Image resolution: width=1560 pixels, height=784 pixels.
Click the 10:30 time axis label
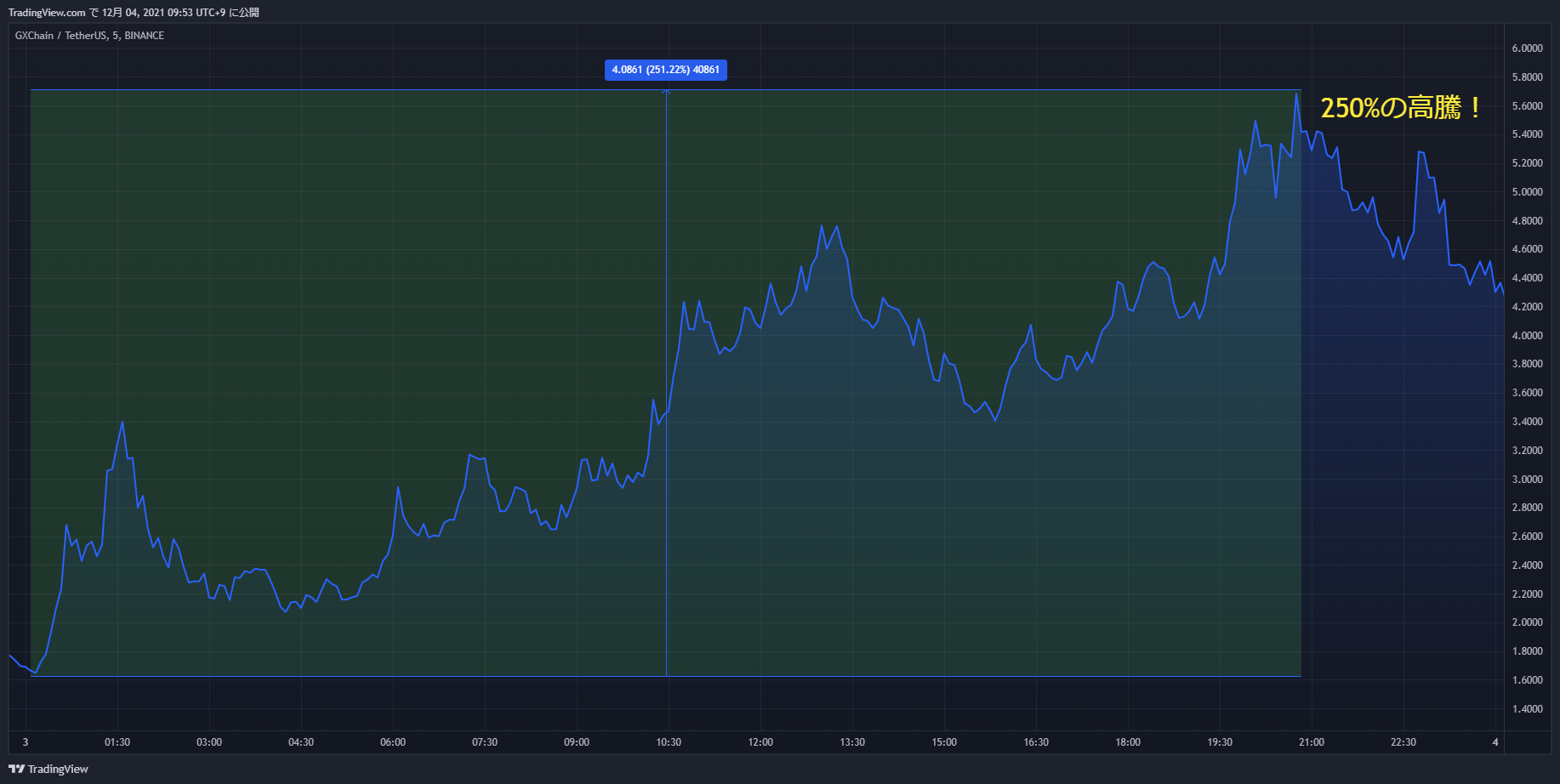point(669,742)
